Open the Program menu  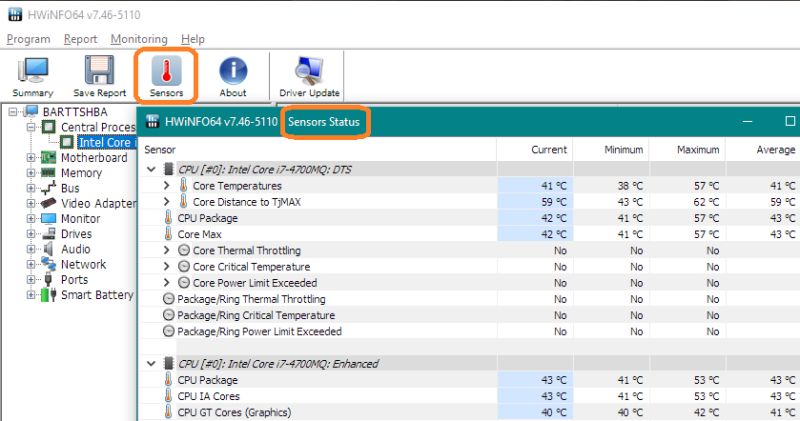[x=29, y=39]
